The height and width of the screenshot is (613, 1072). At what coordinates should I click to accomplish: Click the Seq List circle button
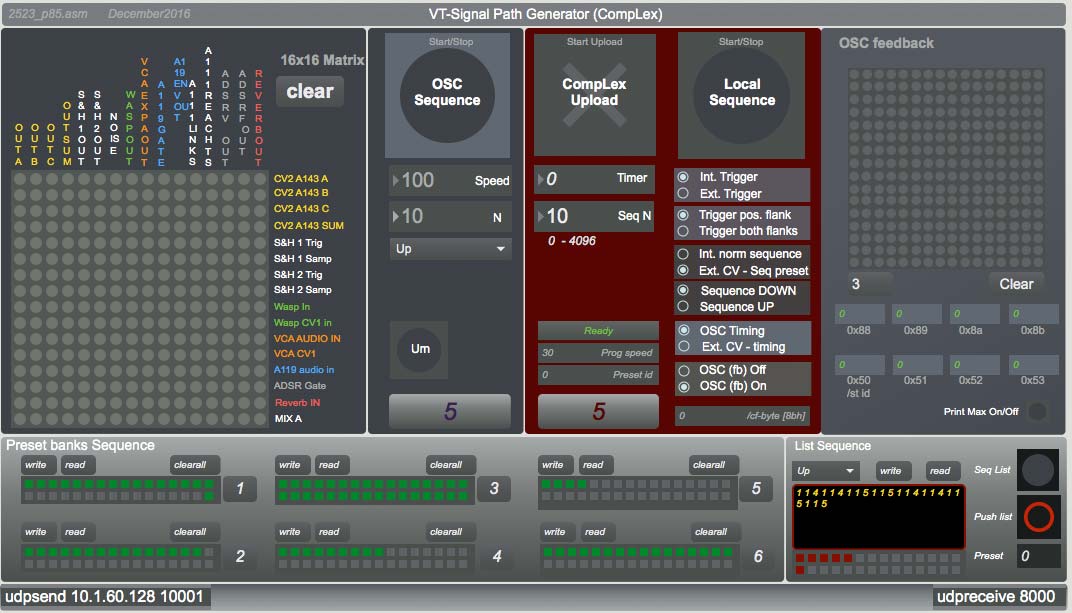point(1037,470)
